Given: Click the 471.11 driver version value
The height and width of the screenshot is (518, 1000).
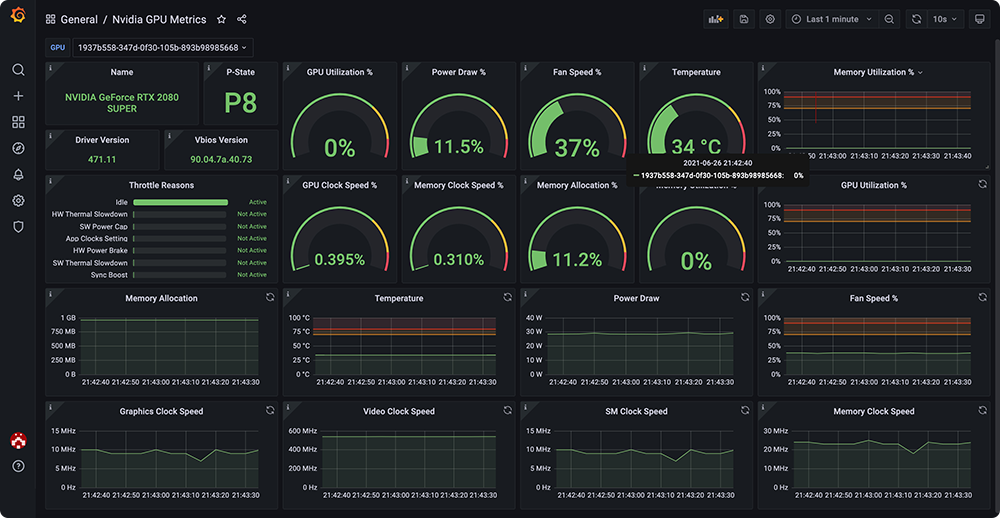Looking at the screenshot, I should (102, 159).
